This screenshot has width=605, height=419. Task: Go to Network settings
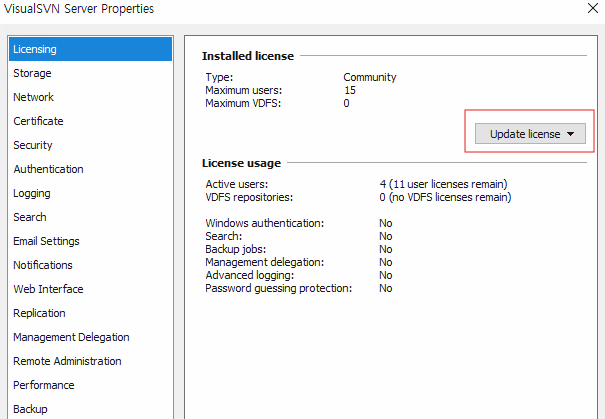90,97
